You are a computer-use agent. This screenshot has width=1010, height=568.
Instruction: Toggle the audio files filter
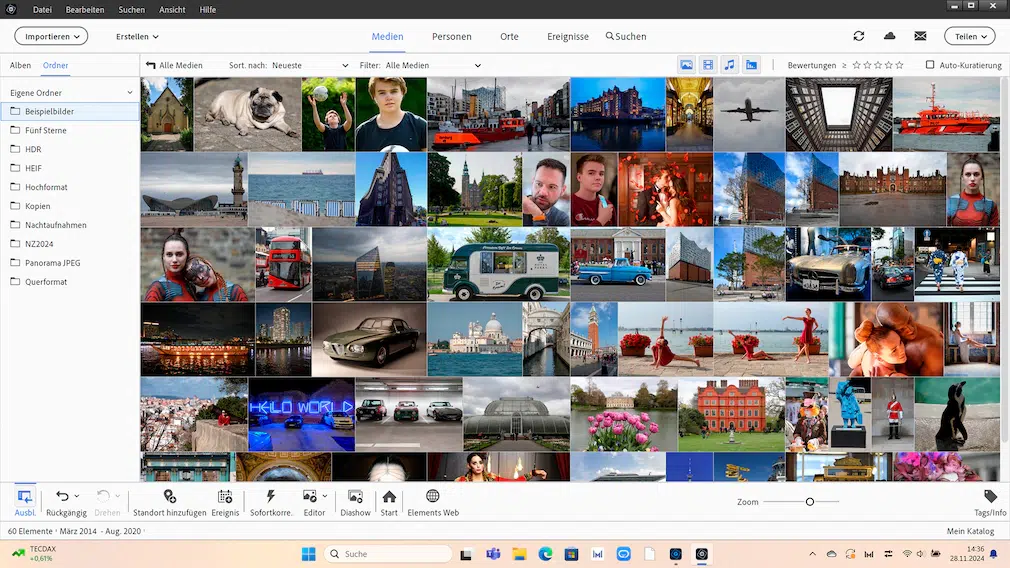730,65
